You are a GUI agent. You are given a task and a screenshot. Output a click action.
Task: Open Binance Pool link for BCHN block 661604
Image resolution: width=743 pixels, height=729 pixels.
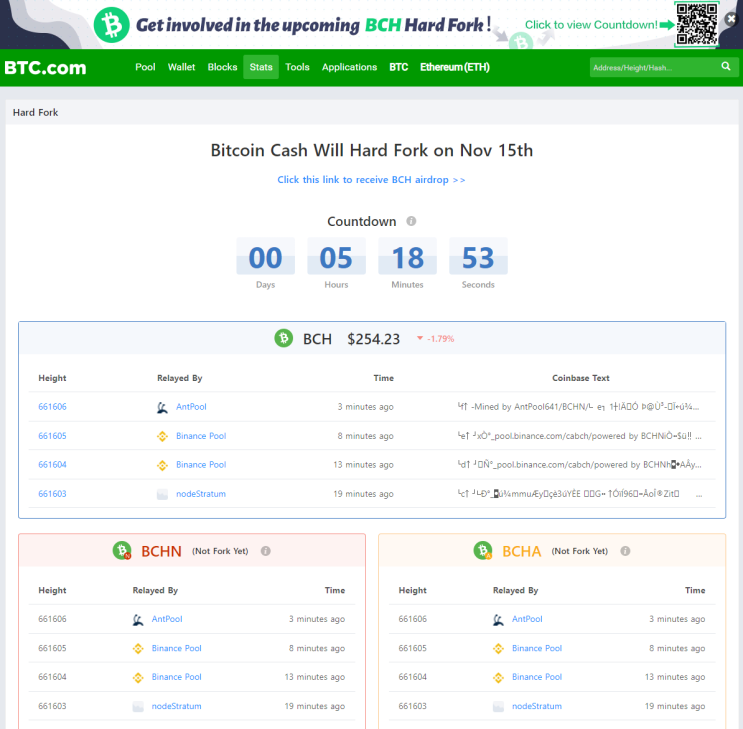click(x=176, y=677)
